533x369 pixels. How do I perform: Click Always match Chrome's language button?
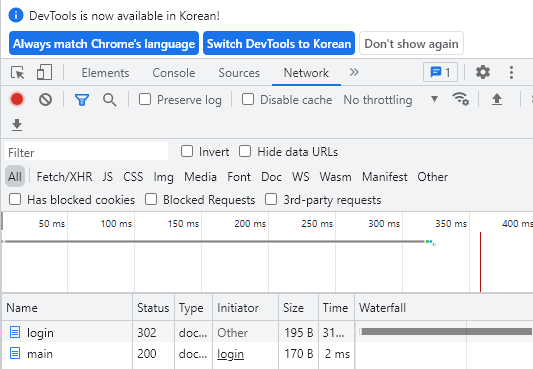coord(104,43)
